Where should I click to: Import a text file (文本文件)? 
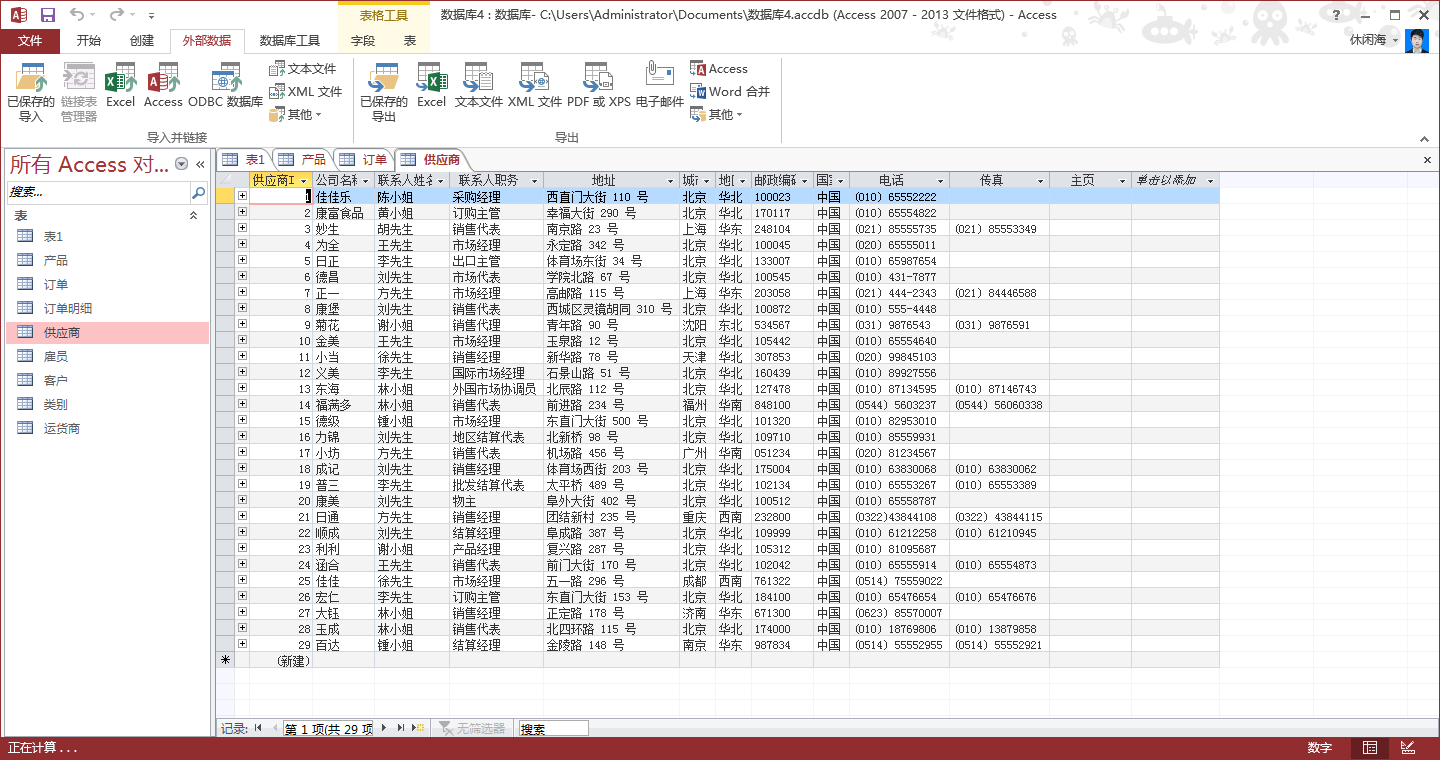tap(303, 69)
